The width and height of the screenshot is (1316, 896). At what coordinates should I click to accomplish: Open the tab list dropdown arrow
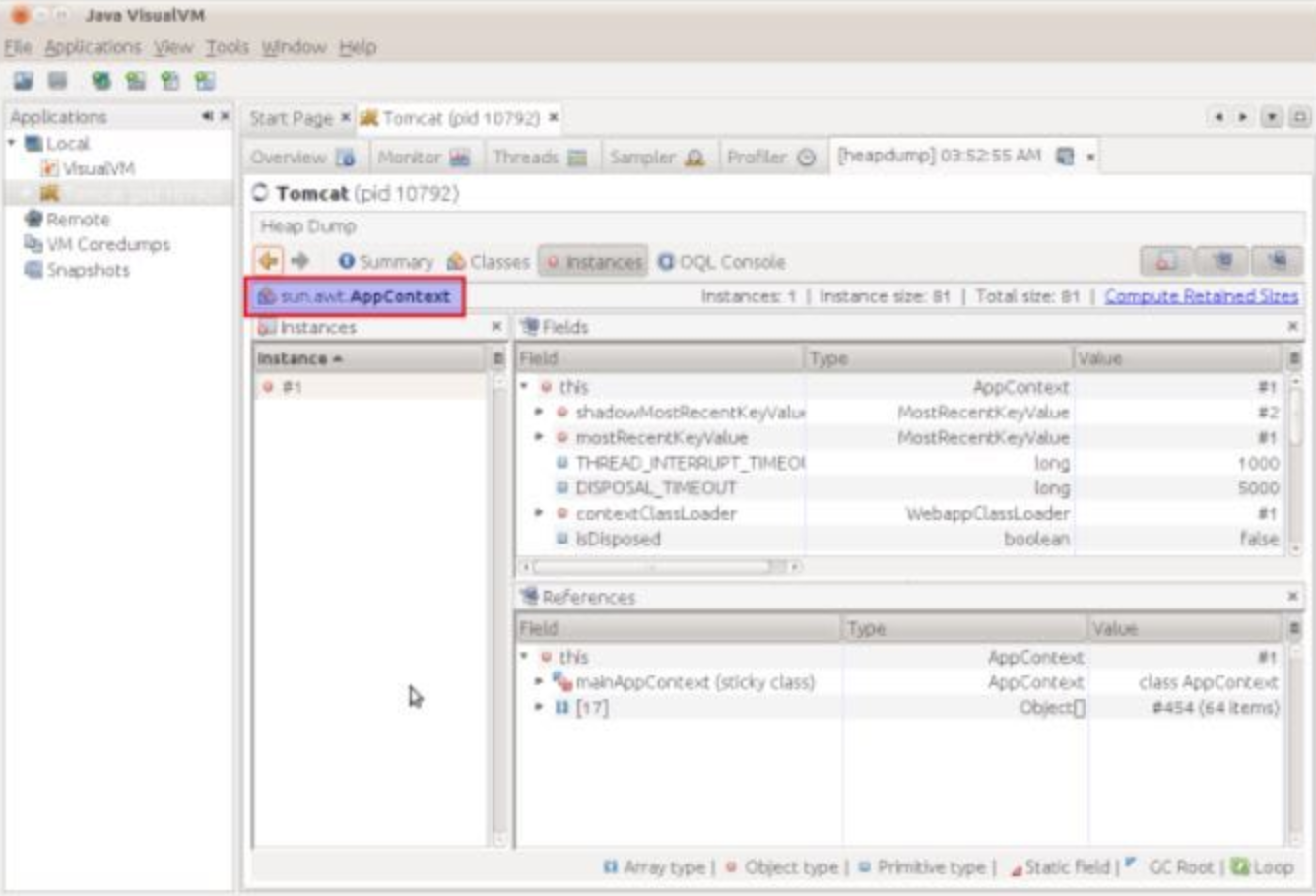pos(1273,117)
